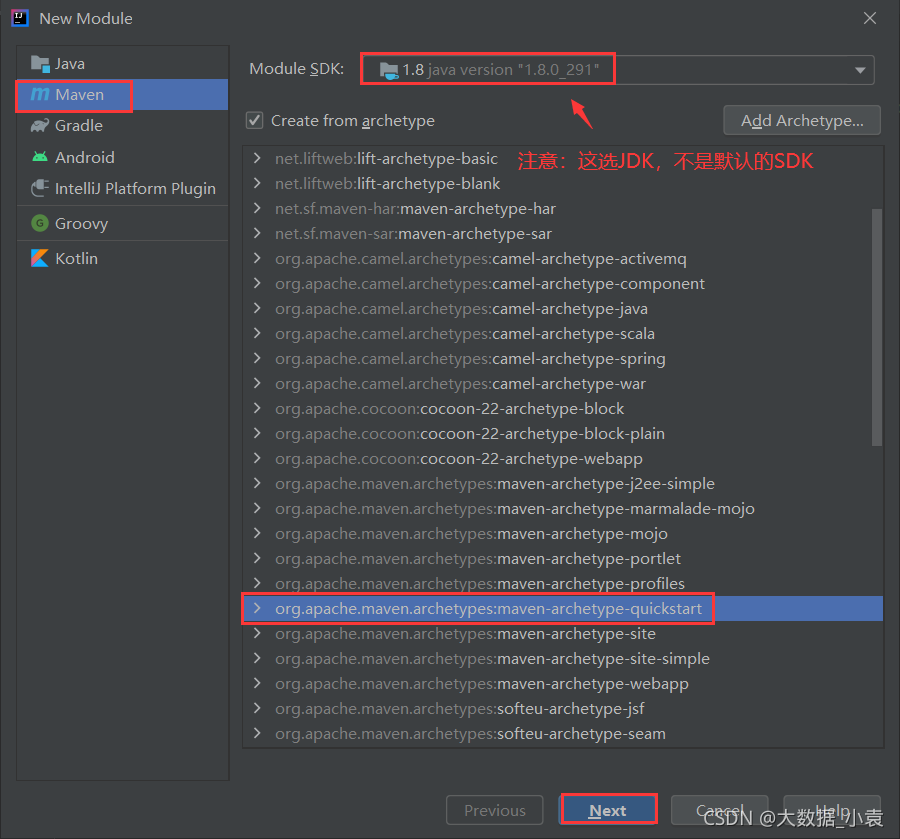Select Gradle module type
900x839 pixels.
123,126
